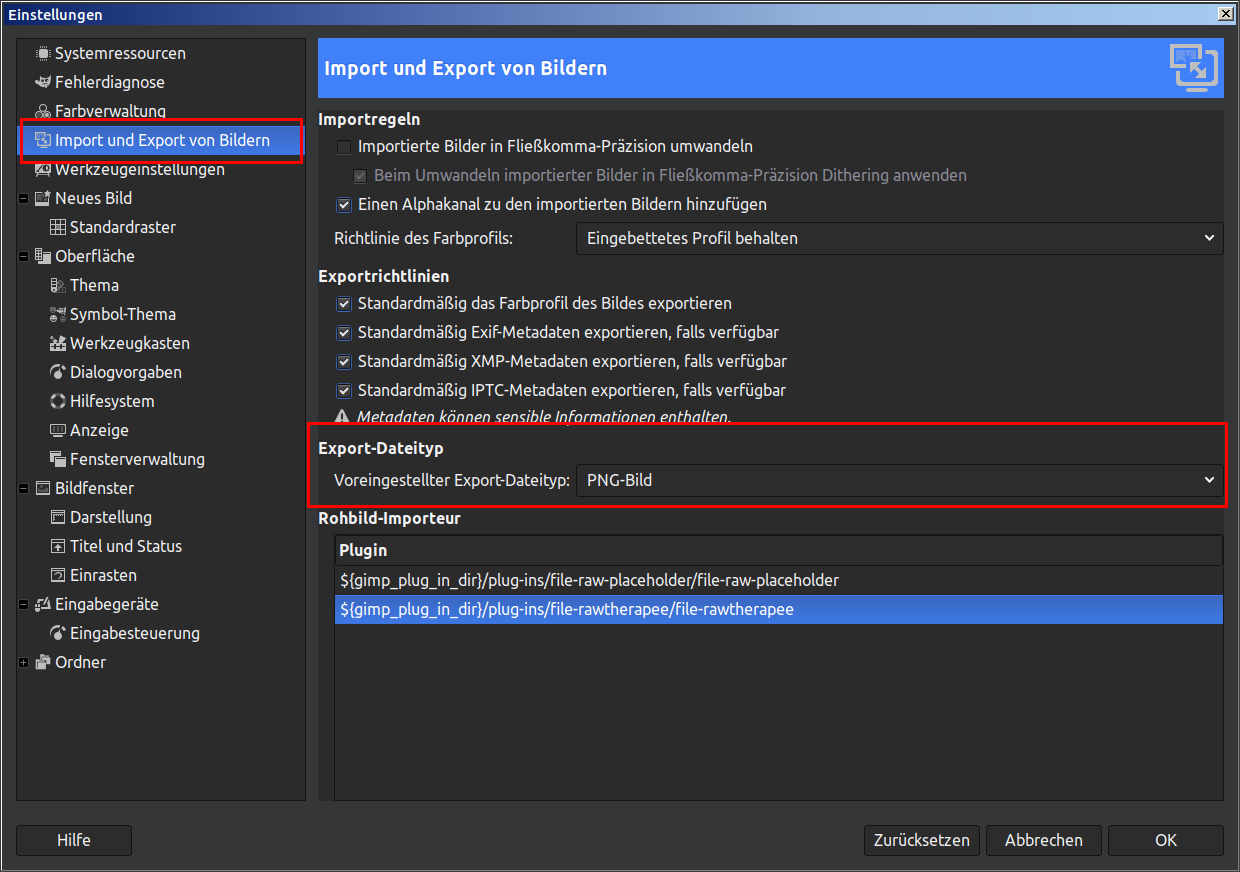
Task: Select the Hilfesystem lifebuoy icon
Action: [x=58, y=402]
